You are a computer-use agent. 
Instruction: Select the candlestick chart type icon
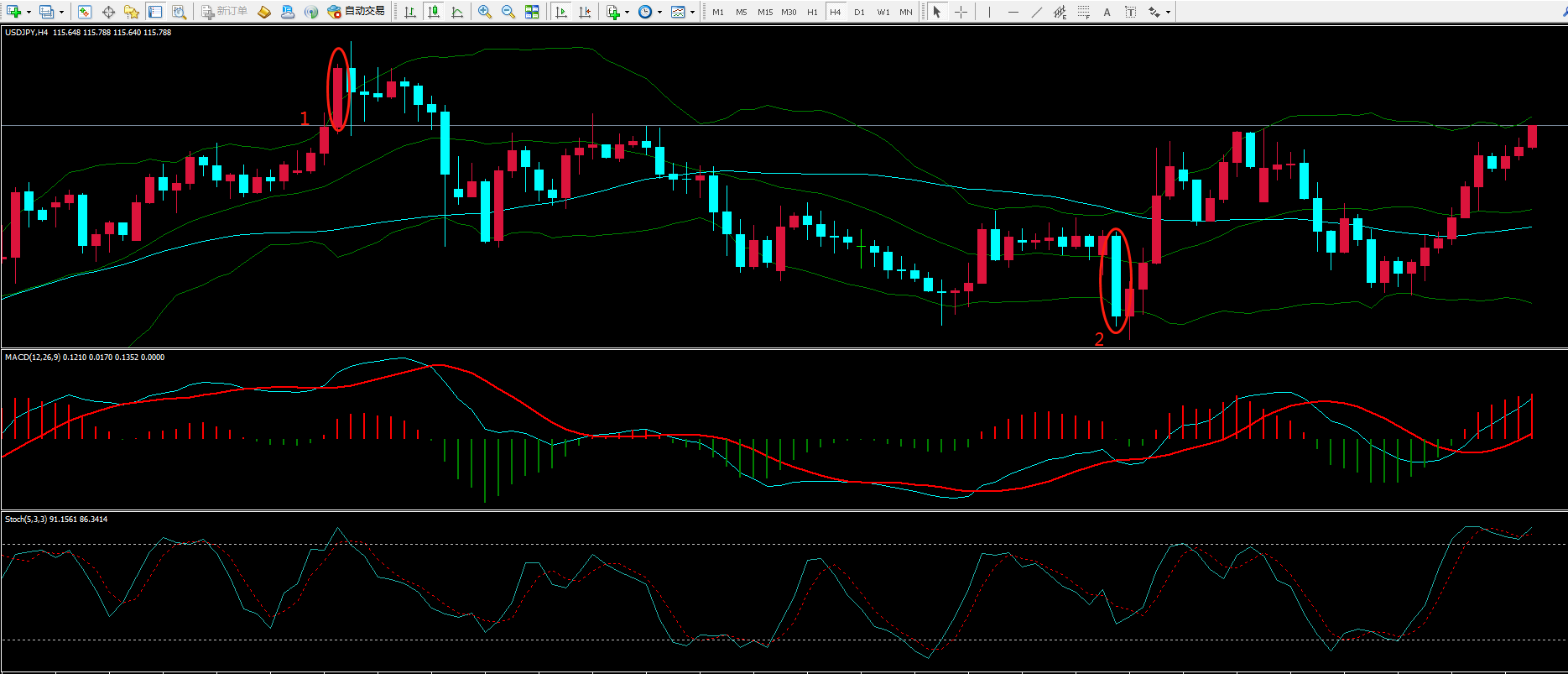point(434,12)
